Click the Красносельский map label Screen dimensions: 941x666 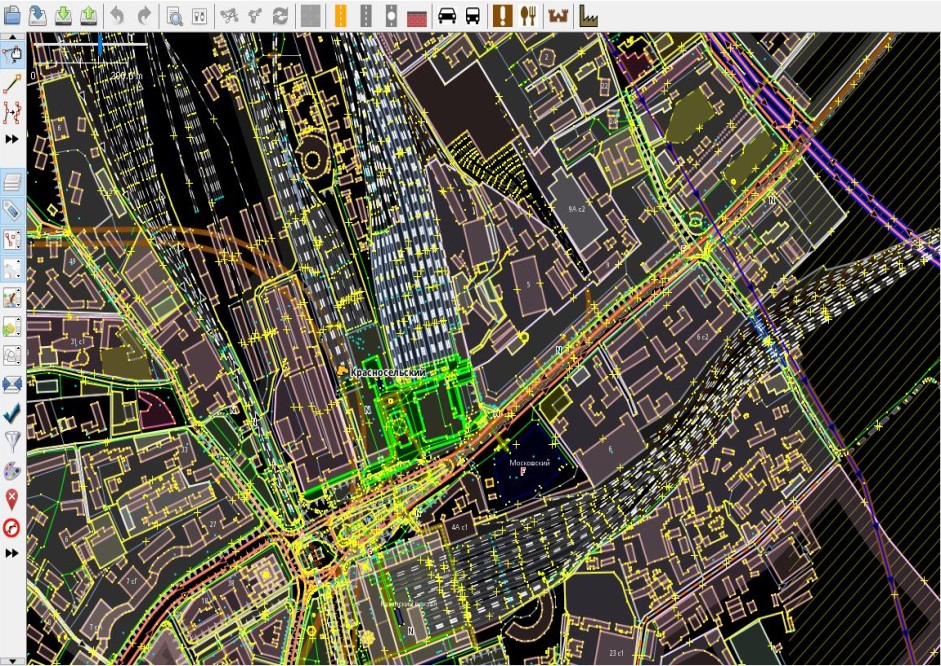388,373
